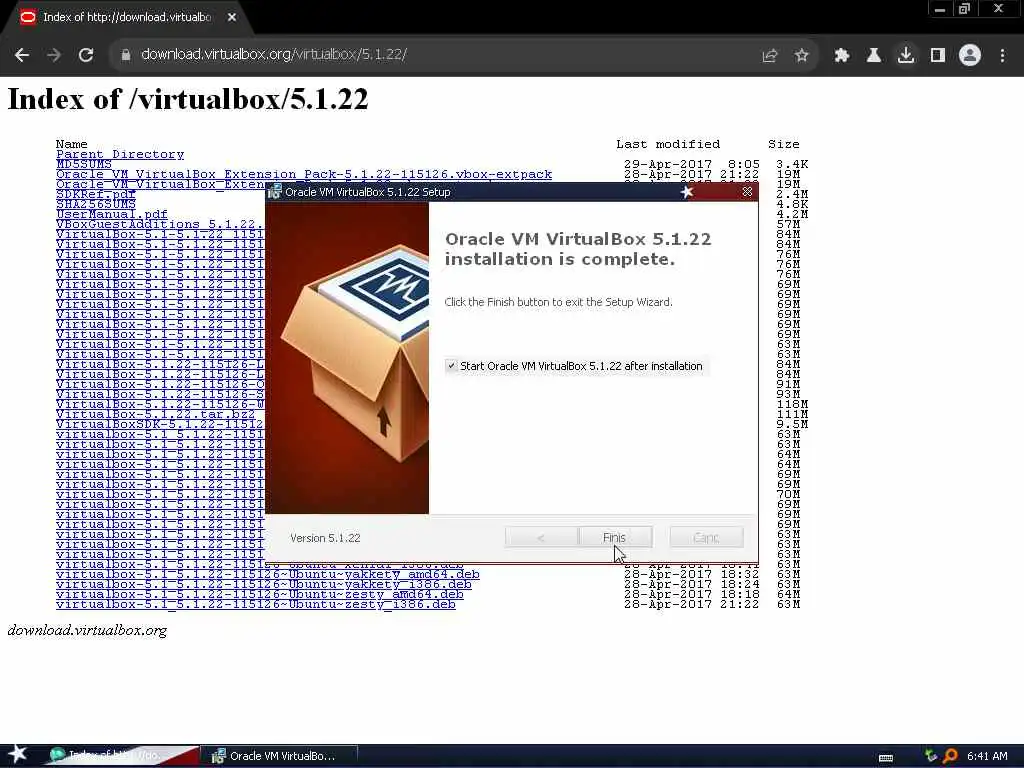Screen dimensions: 1024x768
Task: Open the VirtualBoxSDK-5.1.22 link
Action: click(160, 424)
